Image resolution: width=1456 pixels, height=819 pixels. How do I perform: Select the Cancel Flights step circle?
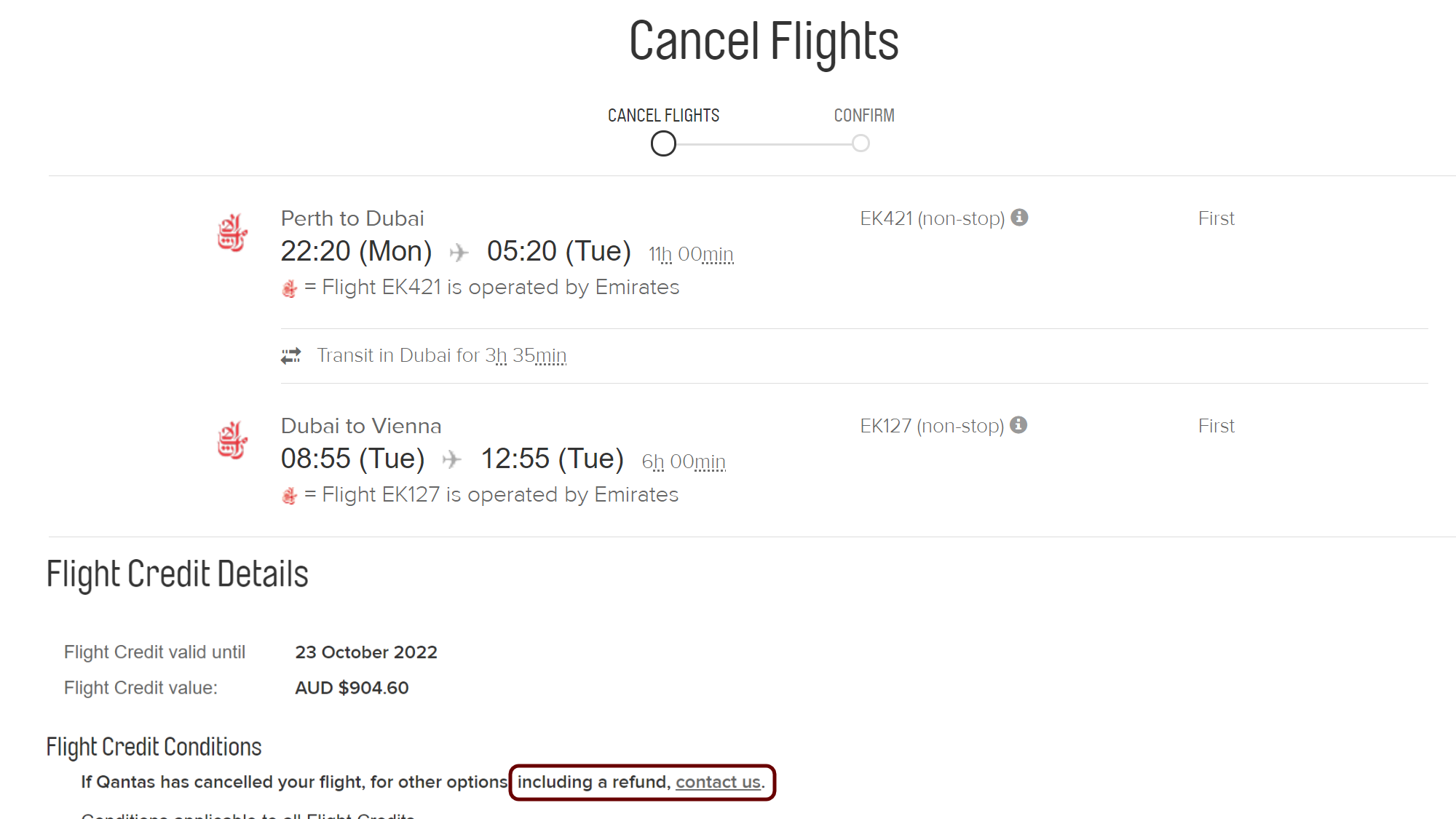(x=663, y=143)
